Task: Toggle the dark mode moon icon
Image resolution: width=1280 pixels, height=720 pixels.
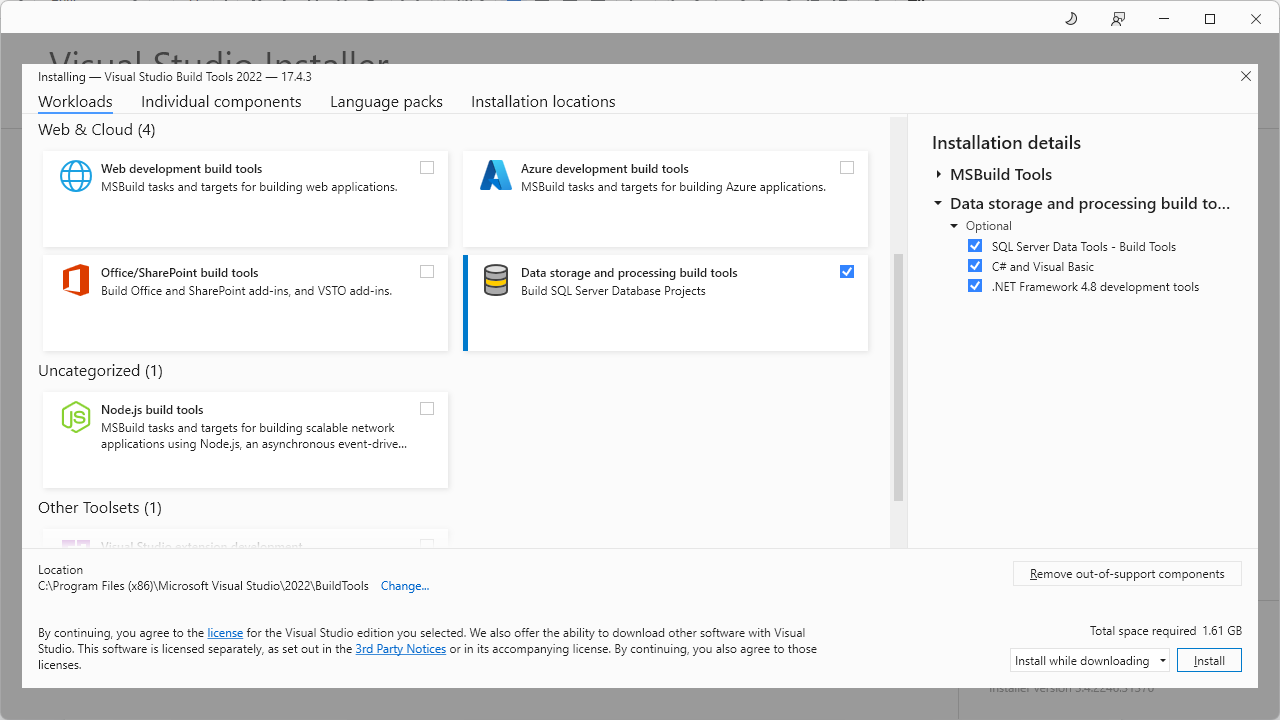Action: 1071,19
